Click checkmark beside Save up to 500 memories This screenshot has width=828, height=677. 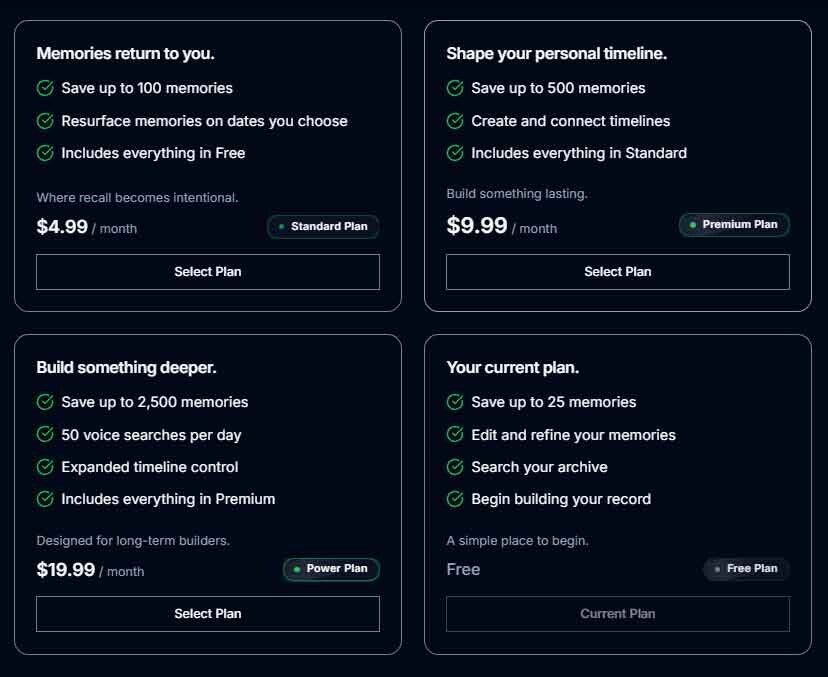[x=455, y=88]
